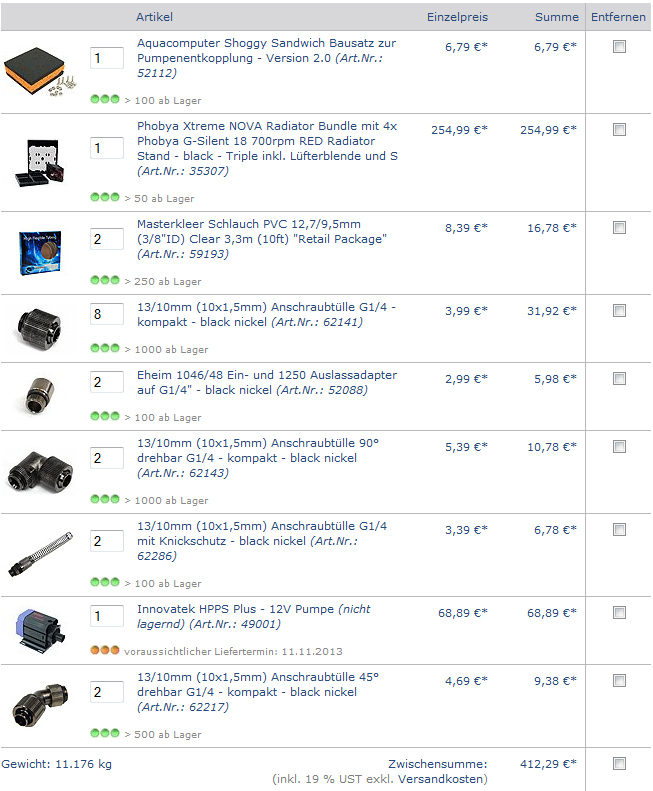Click the green stock dots for Shoggy Sandwich
The width and height of the screenshot is (653, 791).
click(x=104, y=99)
